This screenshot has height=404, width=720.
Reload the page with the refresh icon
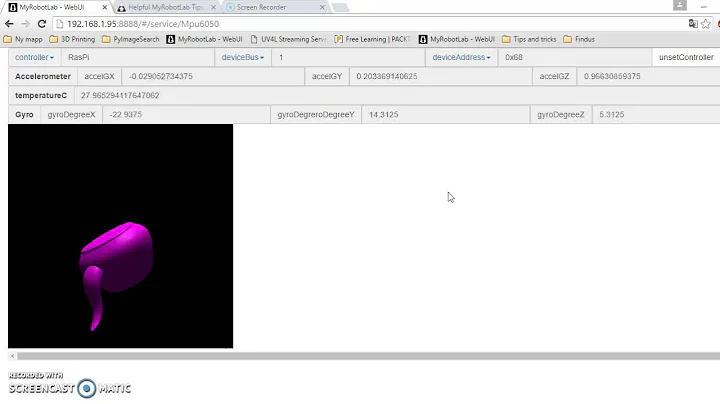tap(42, 24)
